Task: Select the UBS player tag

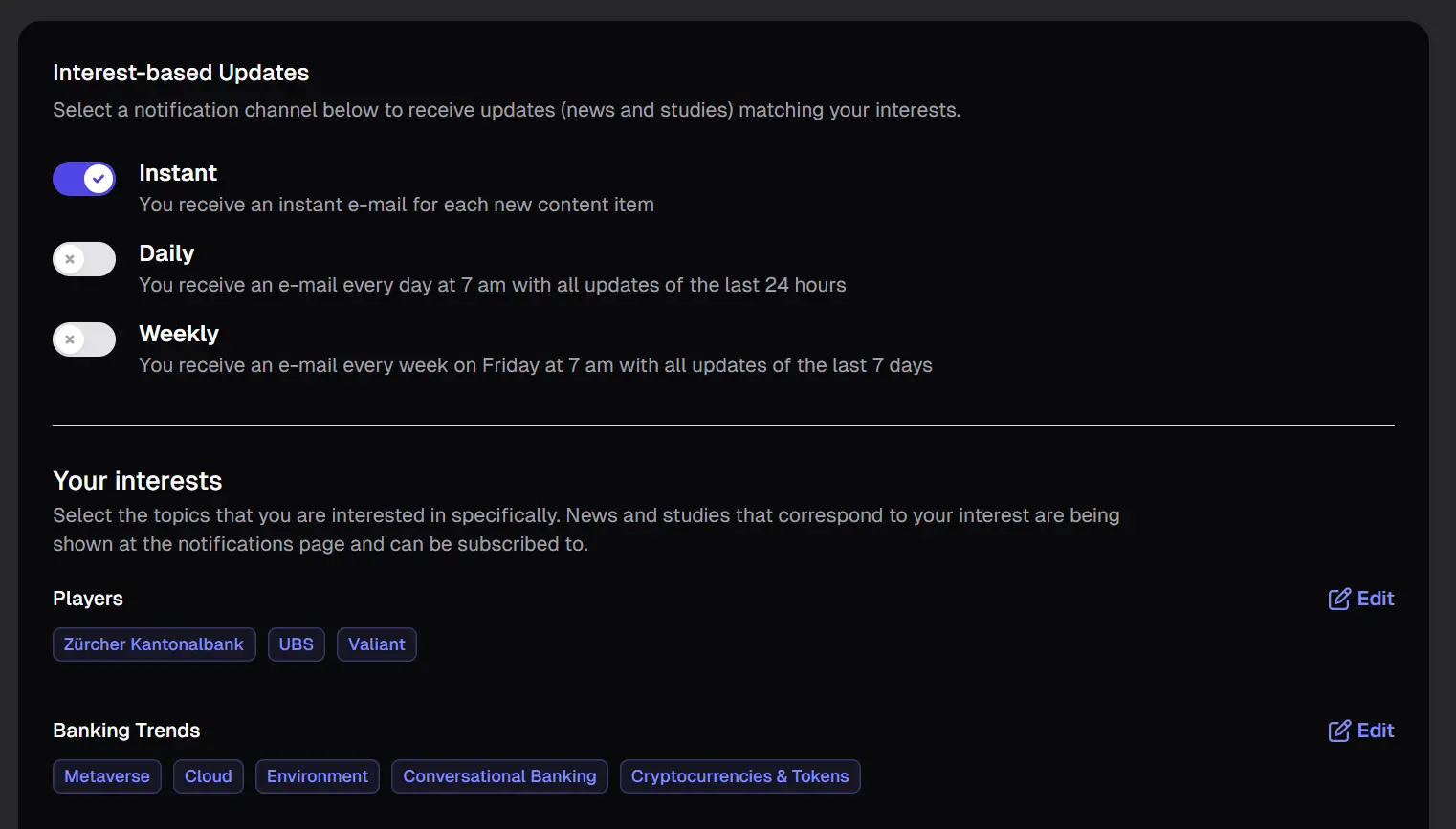Action: [x=297, y=644]
